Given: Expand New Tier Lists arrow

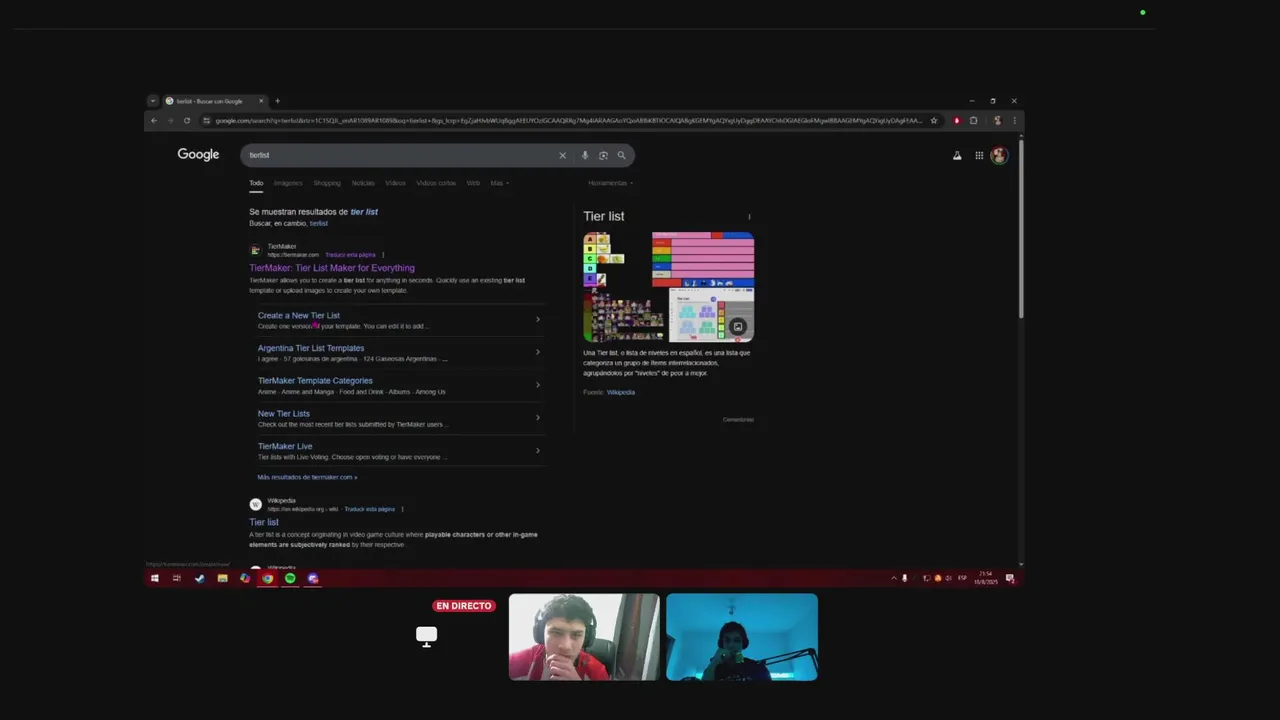Looking at the screenshot, I should [537, 418].
